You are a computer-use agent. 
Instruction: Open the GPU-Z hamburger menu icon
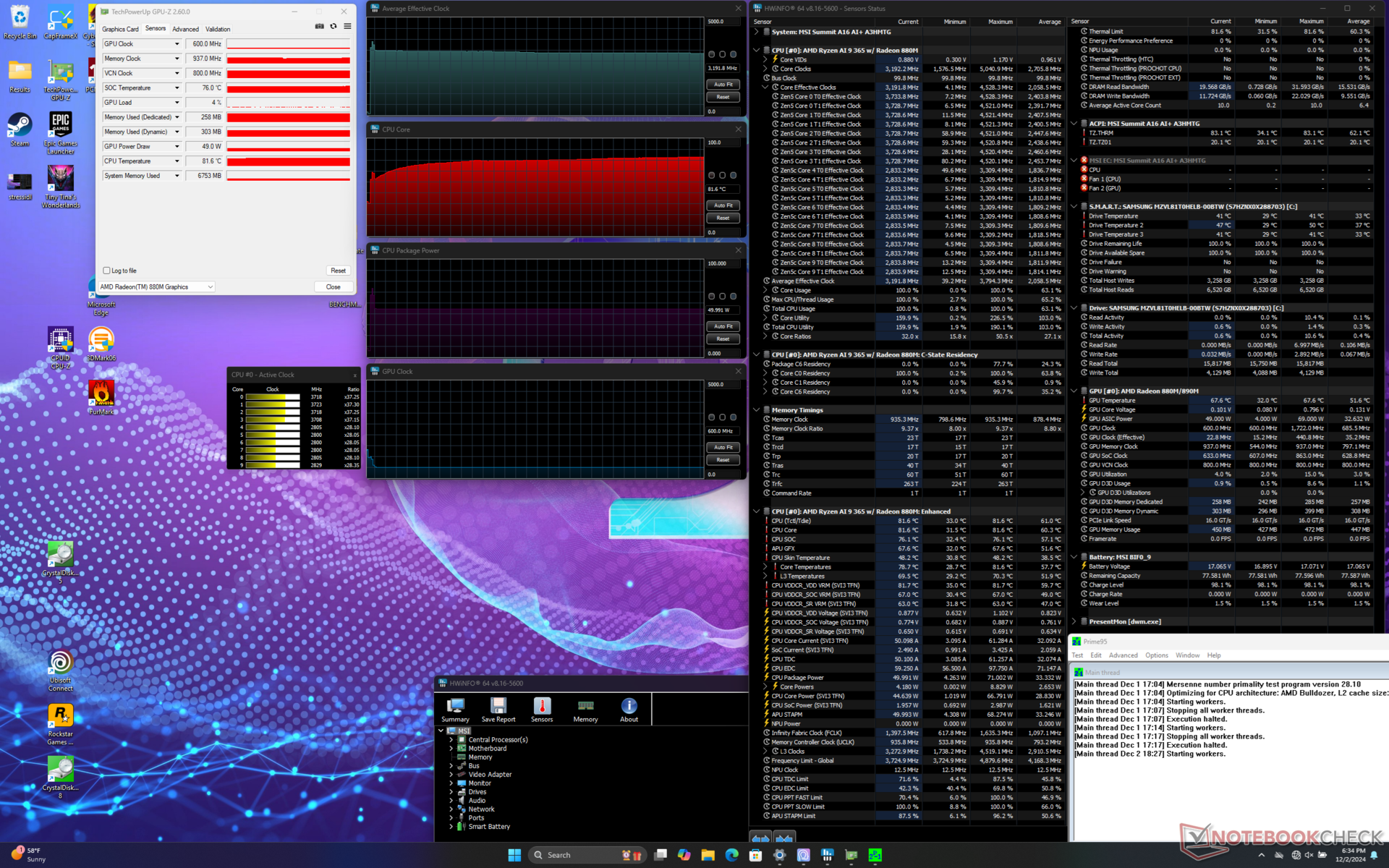[347, 27]
